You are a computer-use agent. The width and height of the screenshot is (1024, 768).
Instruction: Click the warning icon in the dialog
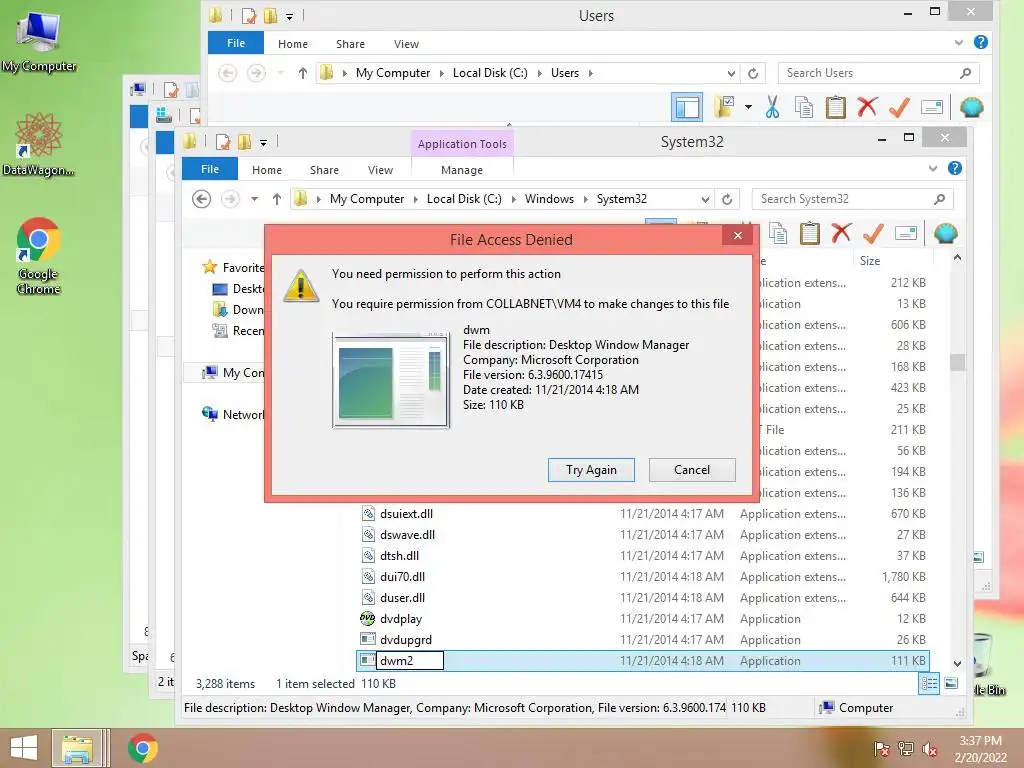tap(301, 286)
